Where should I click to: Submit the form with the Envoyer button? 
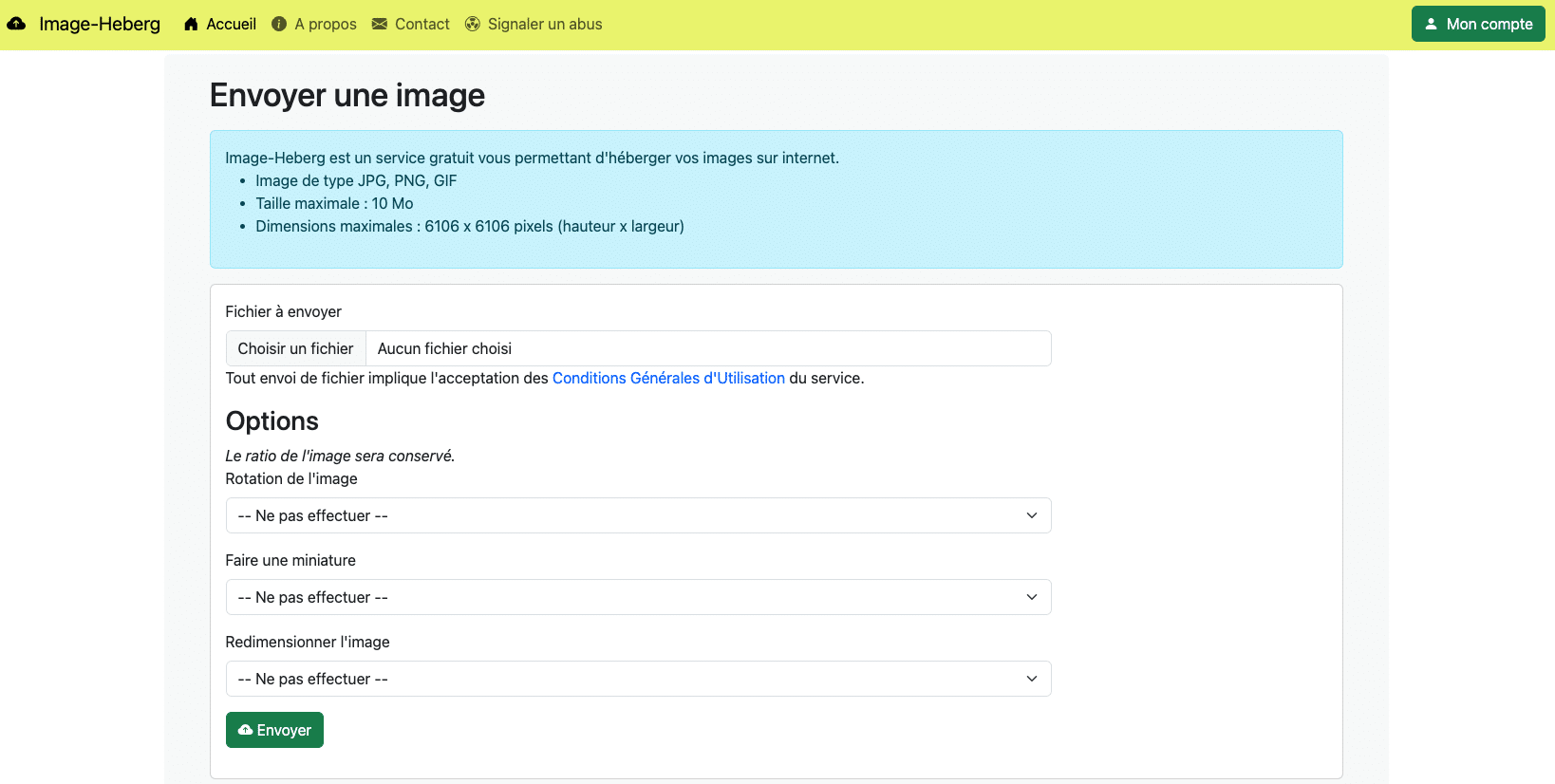(x=274, y=730)
